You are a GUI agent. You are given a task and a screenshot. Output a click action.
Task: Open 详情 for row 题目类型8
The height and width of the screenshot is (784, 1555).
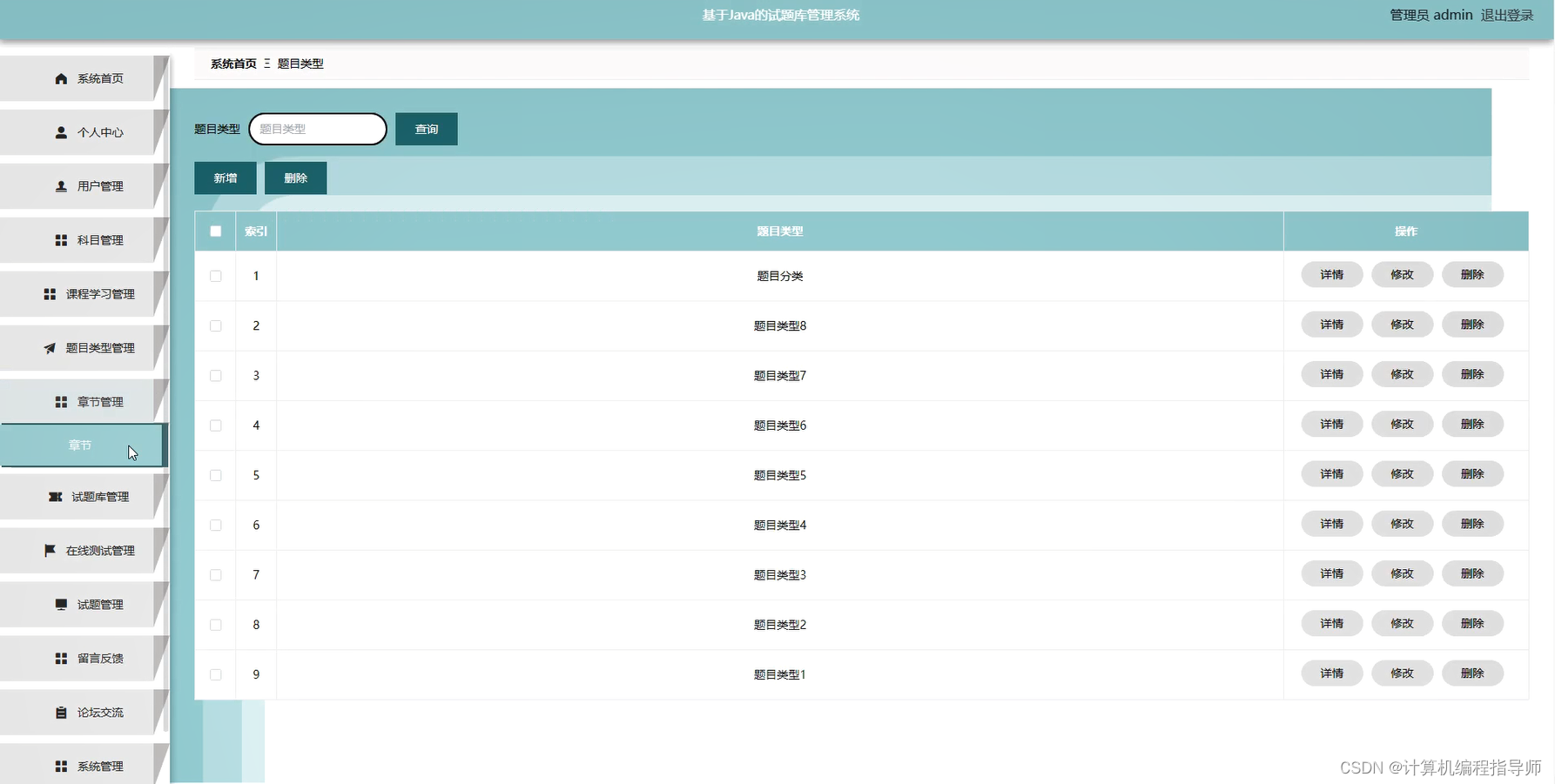[1332, 325]
